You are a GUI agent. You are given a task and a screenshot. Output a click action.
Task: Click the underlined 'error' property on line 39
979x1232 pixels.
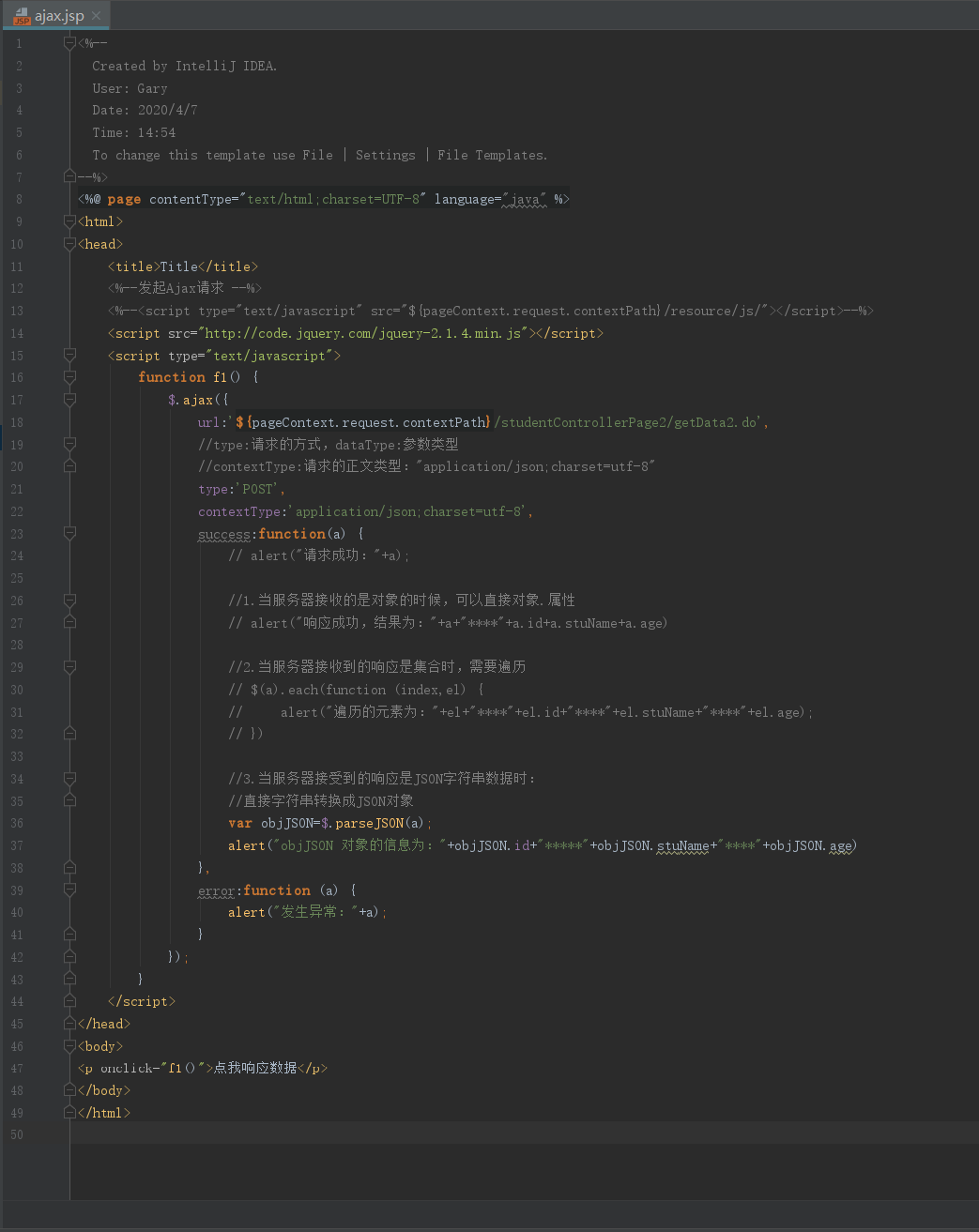pyautogui.click(x=217, y=890)
